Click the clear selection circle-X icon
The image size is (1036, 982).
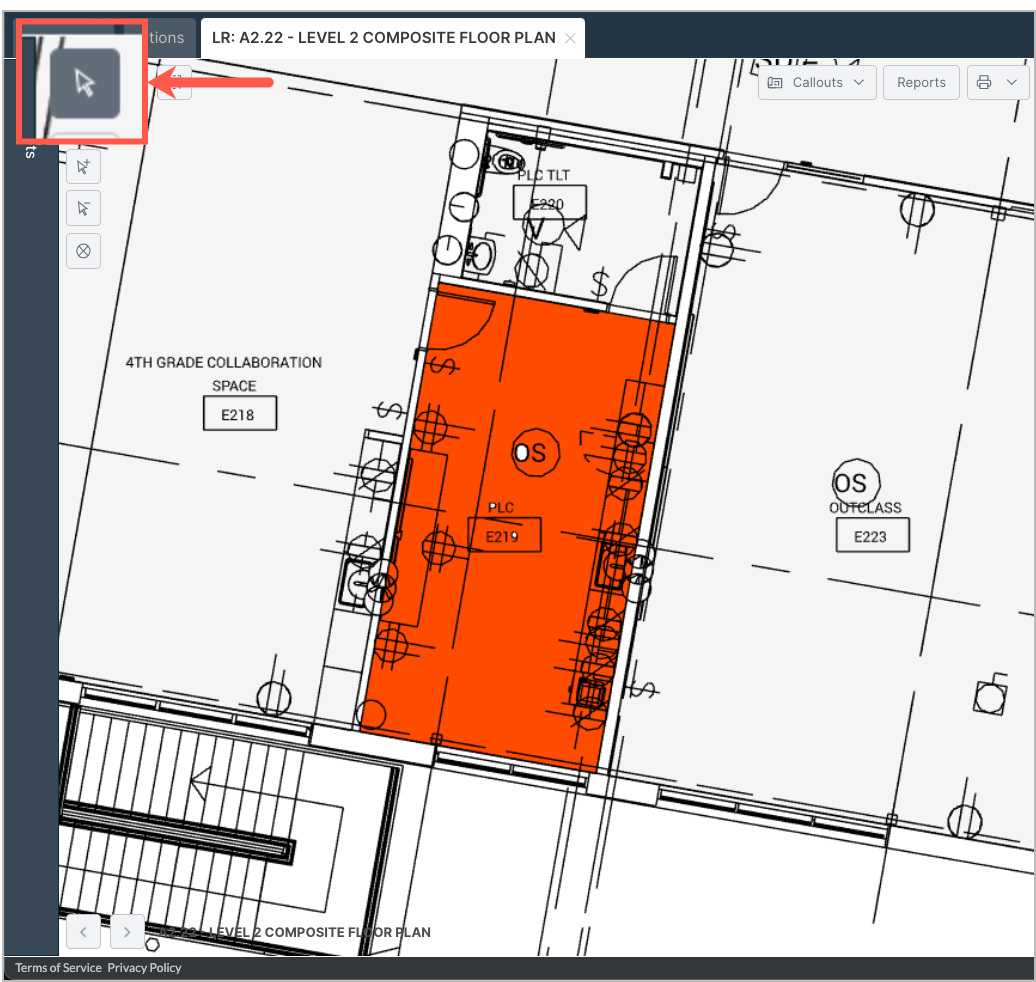pos(84,251)
